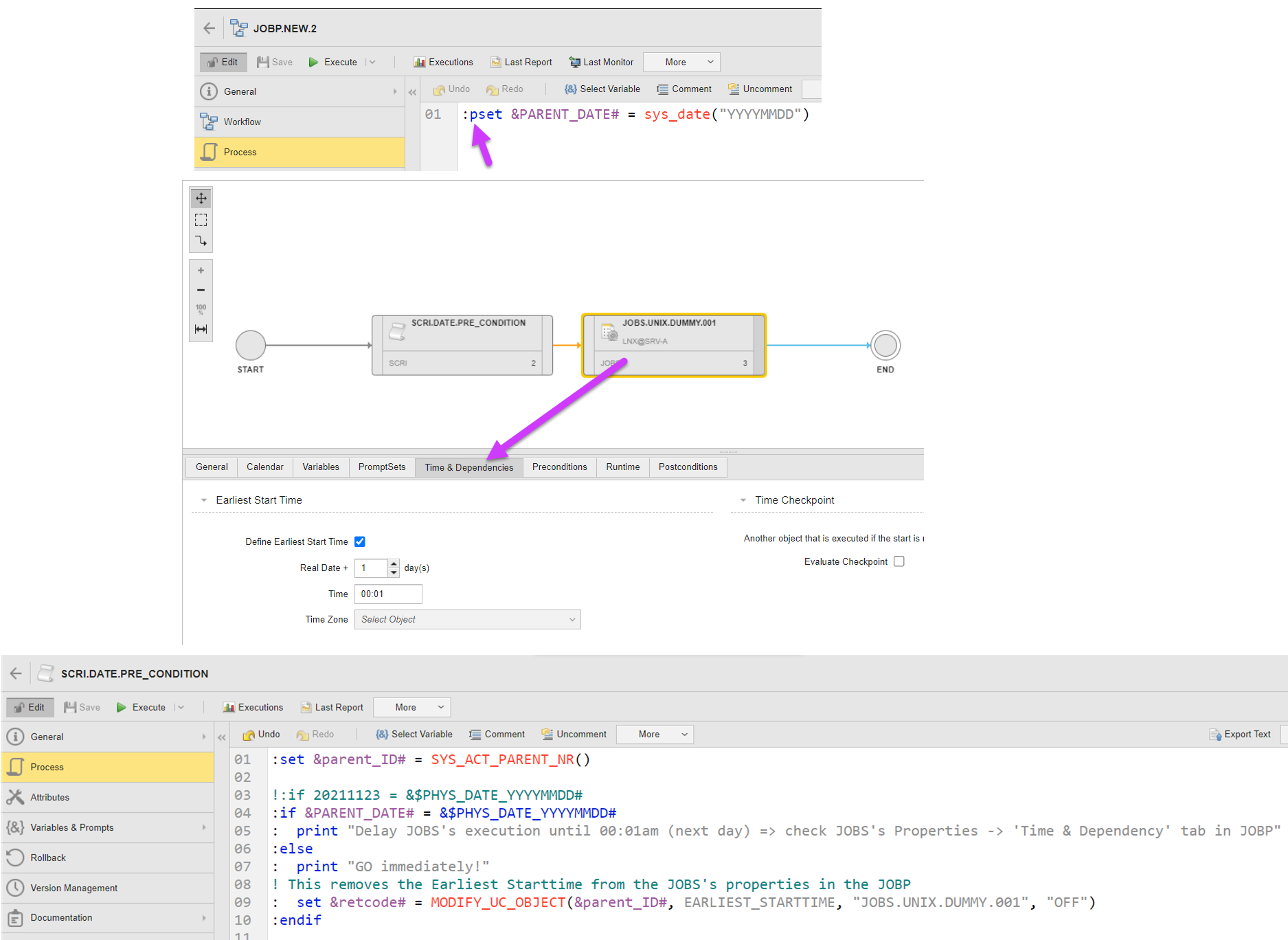Expand the More menu in the SCRI editor
The width and height of the screenshot is (1288, 940).
tap(654, 734)
